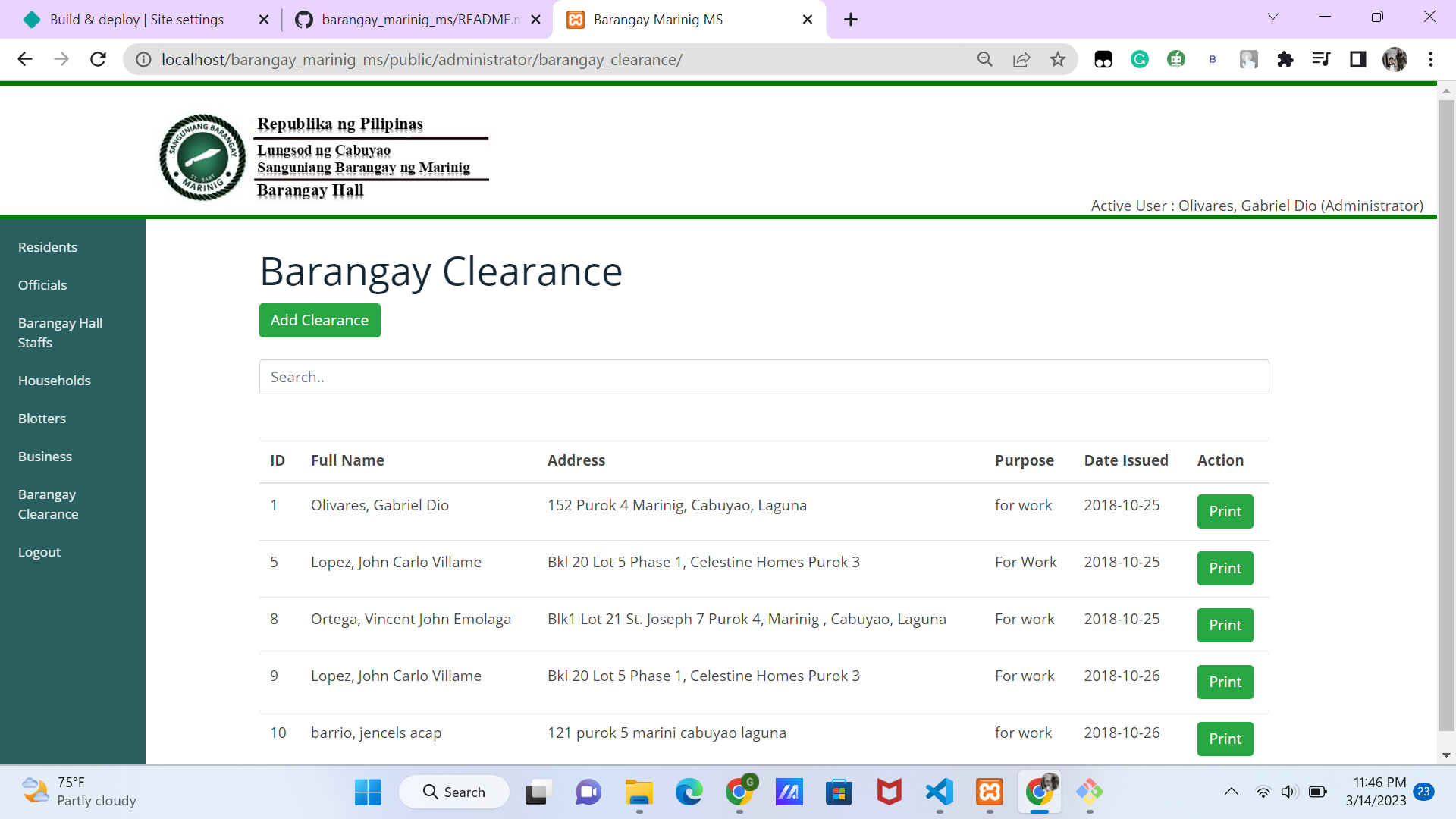Viewport: 1456px width, 819px height.
Task: Click inside the Search field
Action: (x=764, y=377)
